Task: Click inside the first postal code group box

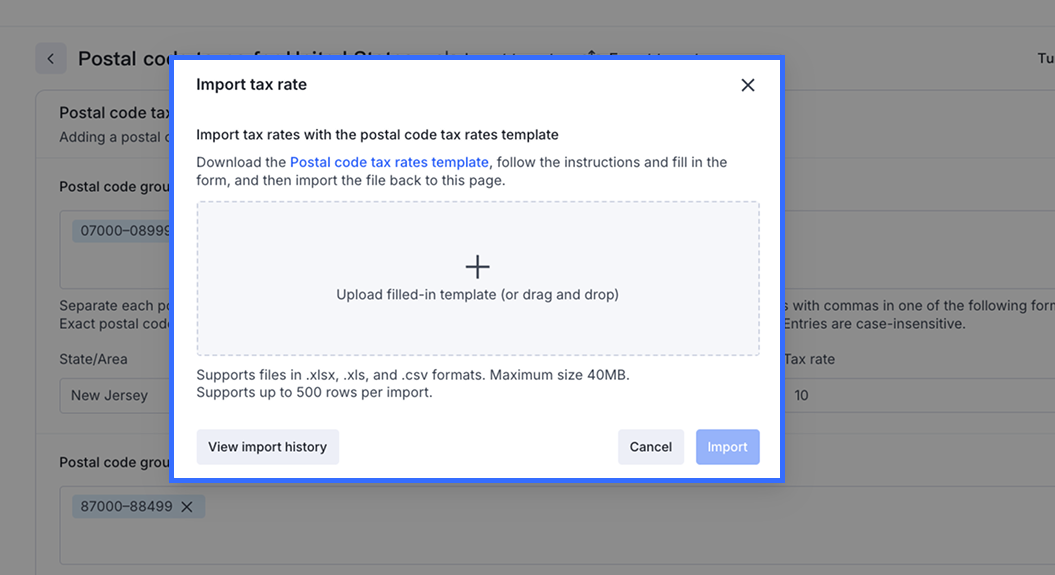Action: coord(110,270)
